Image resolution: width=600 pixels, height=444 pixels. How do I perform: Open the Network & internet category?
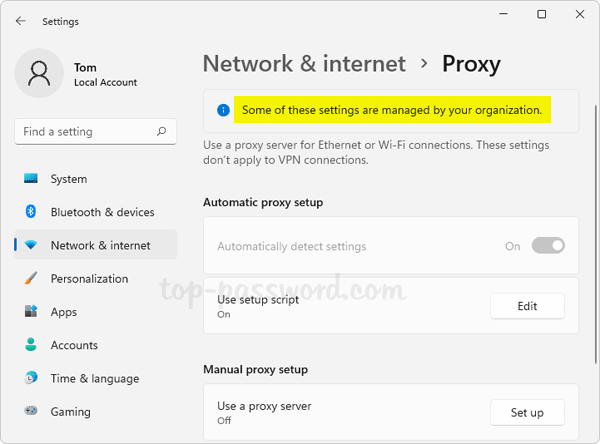point(100,245)
